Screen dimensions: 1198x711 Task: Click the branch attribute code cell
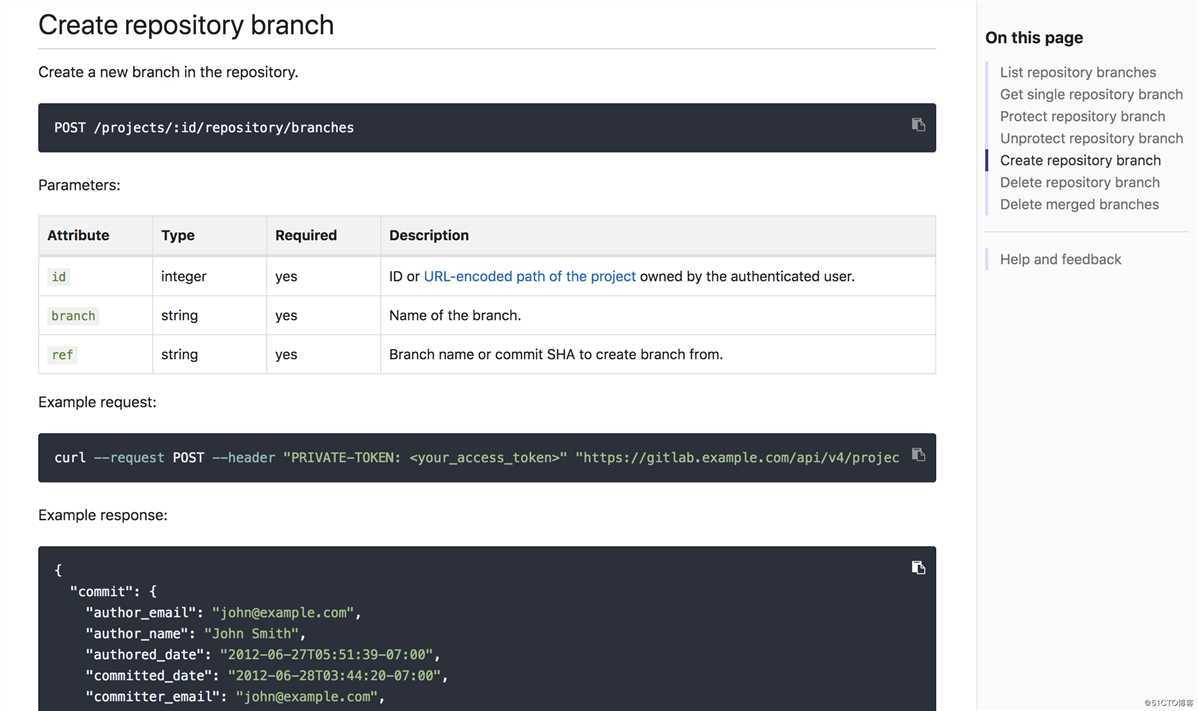pos(73,315)
